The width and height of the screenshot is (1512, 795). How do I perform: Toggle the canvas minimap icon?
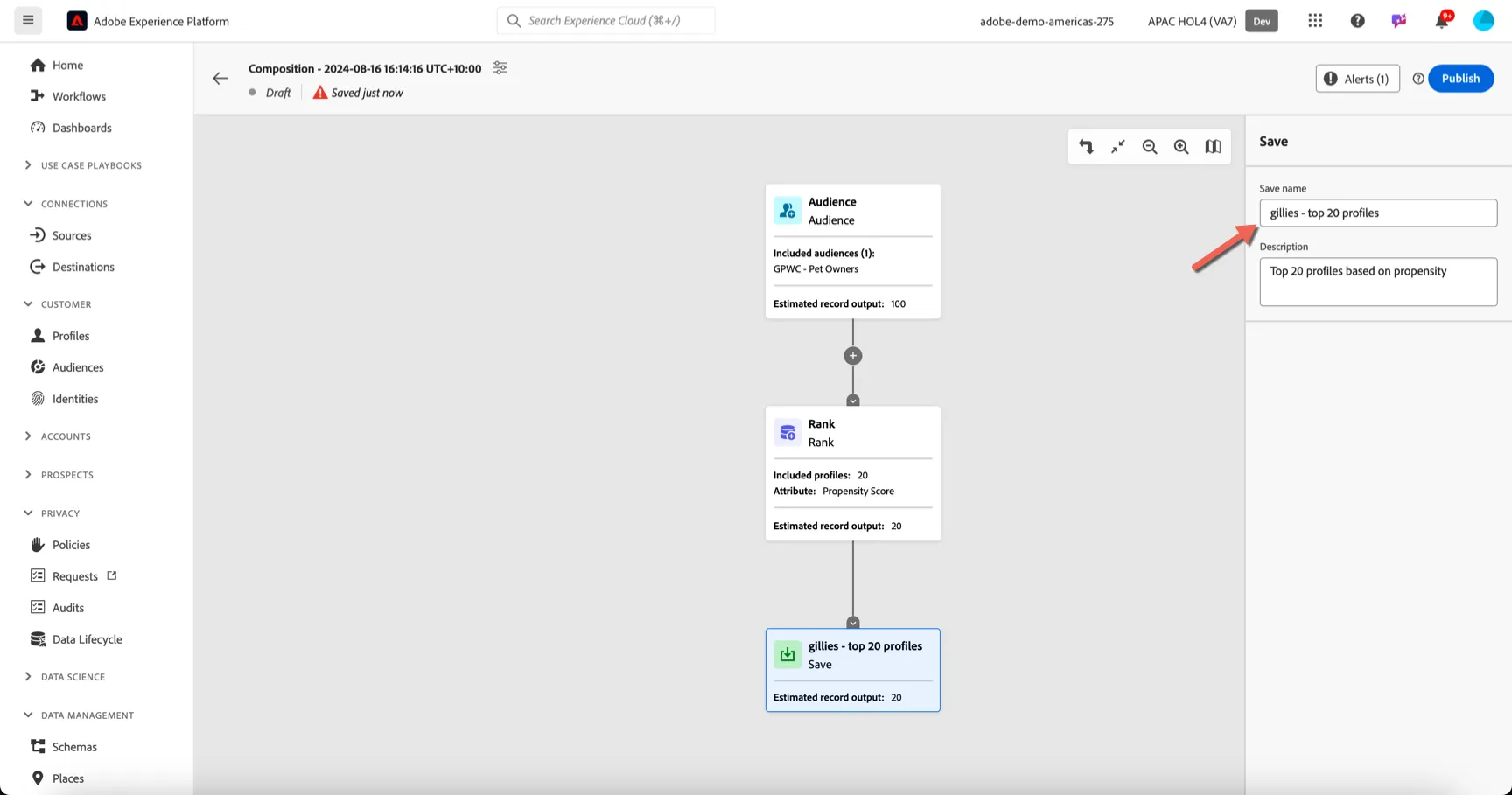click(x=1213, y=147)
